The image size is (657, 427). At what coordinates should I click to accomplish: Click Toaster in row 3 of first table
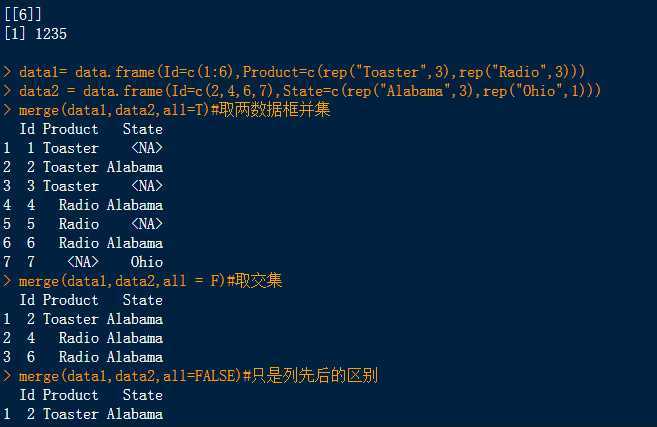(x=70, y=186)
